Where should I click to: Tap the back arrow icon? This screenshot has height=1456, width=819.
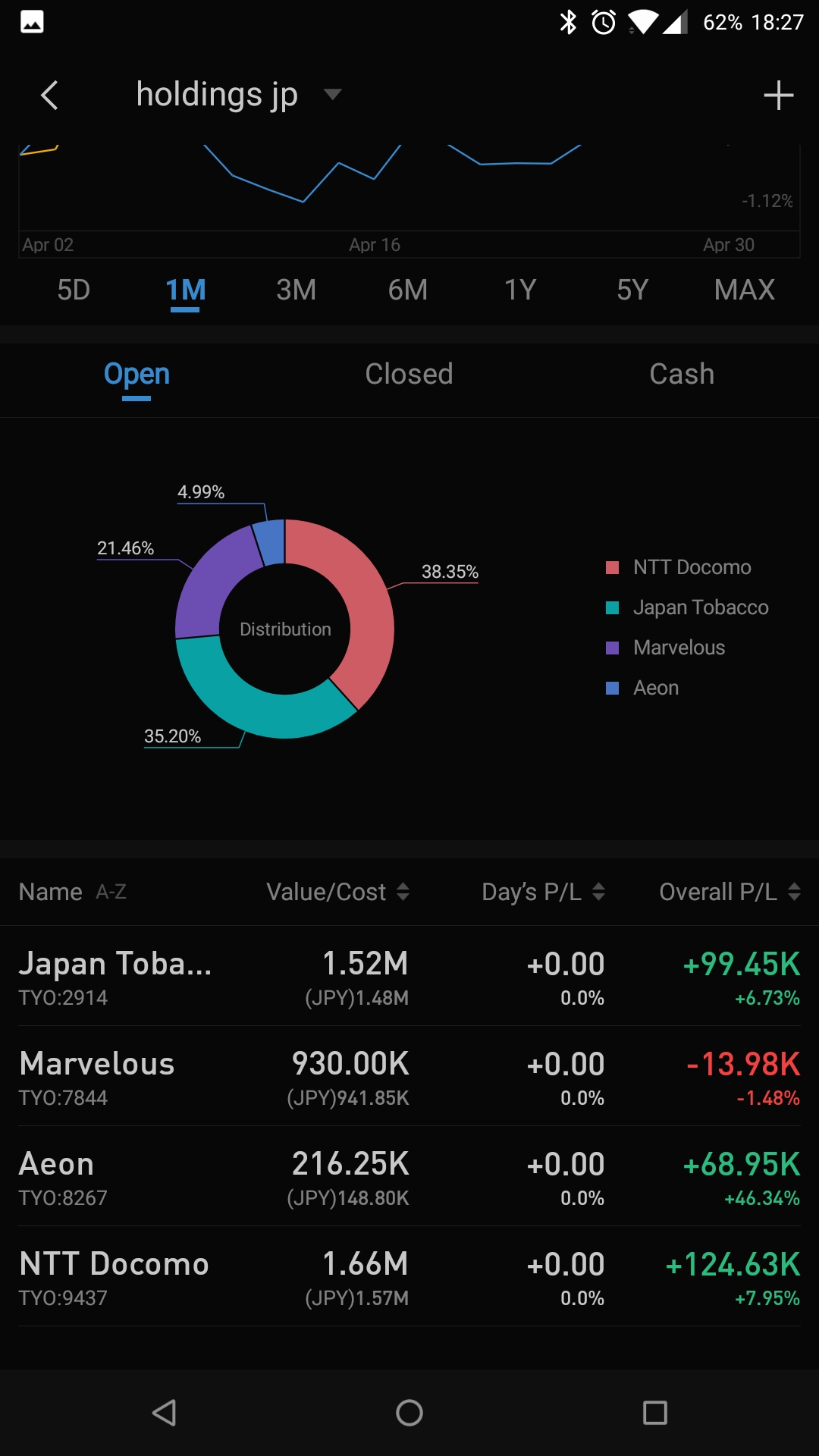[50, 96]
